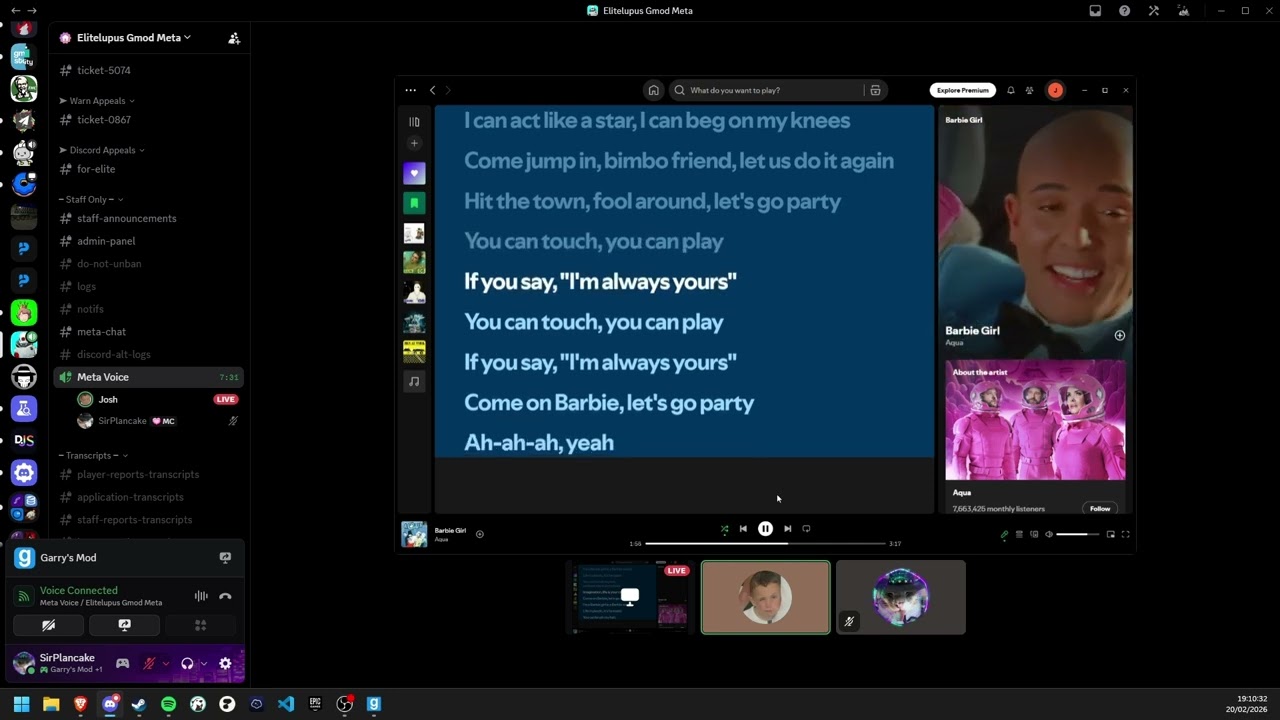The width and height of the screenshot is (1280, 720).
Task: Add Barbie Girl to Liked Songs in now-playing bar
Action: pos(480,534)
